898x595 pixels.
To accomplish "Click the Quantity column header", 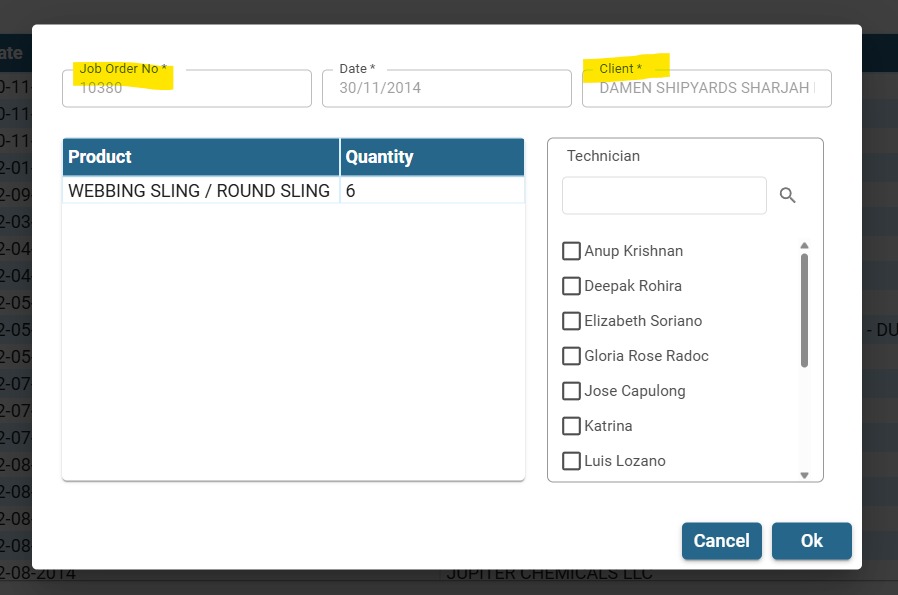I will pos(432,157).
